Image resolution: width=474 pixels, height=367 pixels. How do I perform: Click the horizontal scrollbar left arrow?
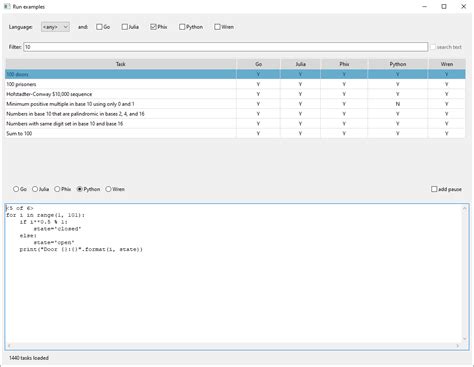[x=9, y=346]
